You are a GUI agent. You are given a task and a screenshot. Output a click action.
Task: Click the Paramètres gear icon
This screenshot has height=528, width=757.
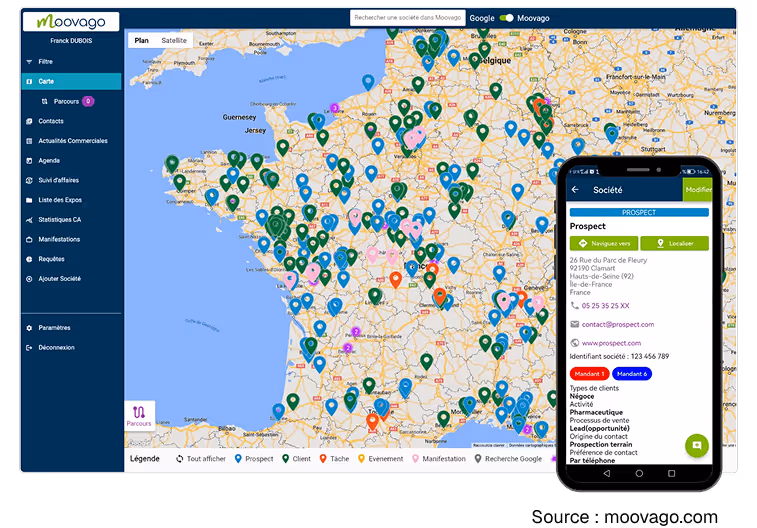[29, 328]
